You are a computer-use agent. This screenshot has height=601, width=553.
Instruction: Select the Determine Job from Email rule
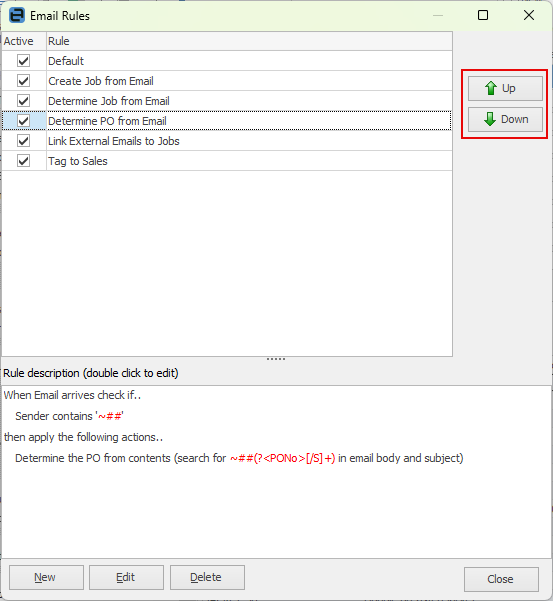click(227, 101)
